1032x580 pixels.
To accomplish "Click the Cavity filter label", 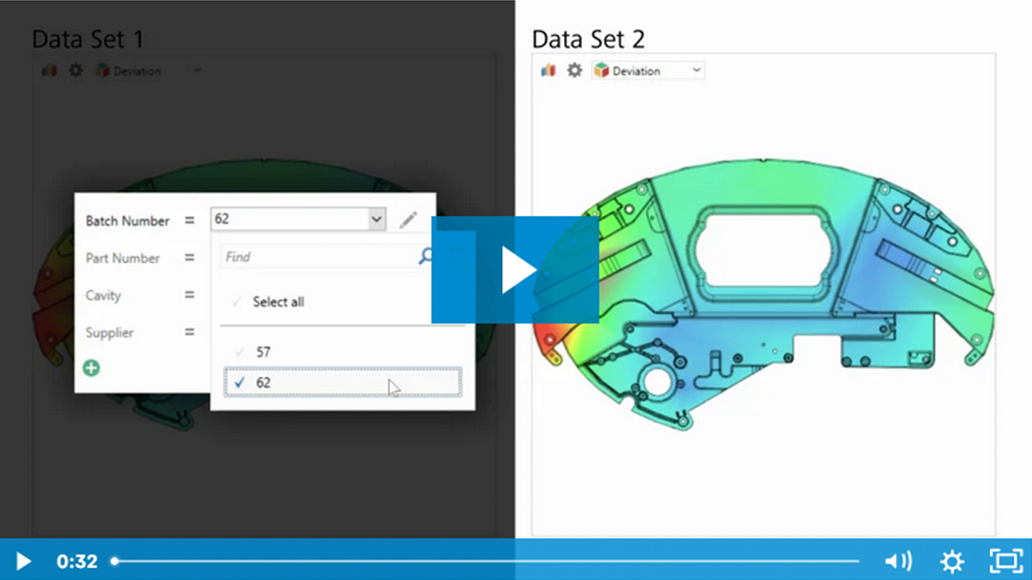I will point(103,295).
